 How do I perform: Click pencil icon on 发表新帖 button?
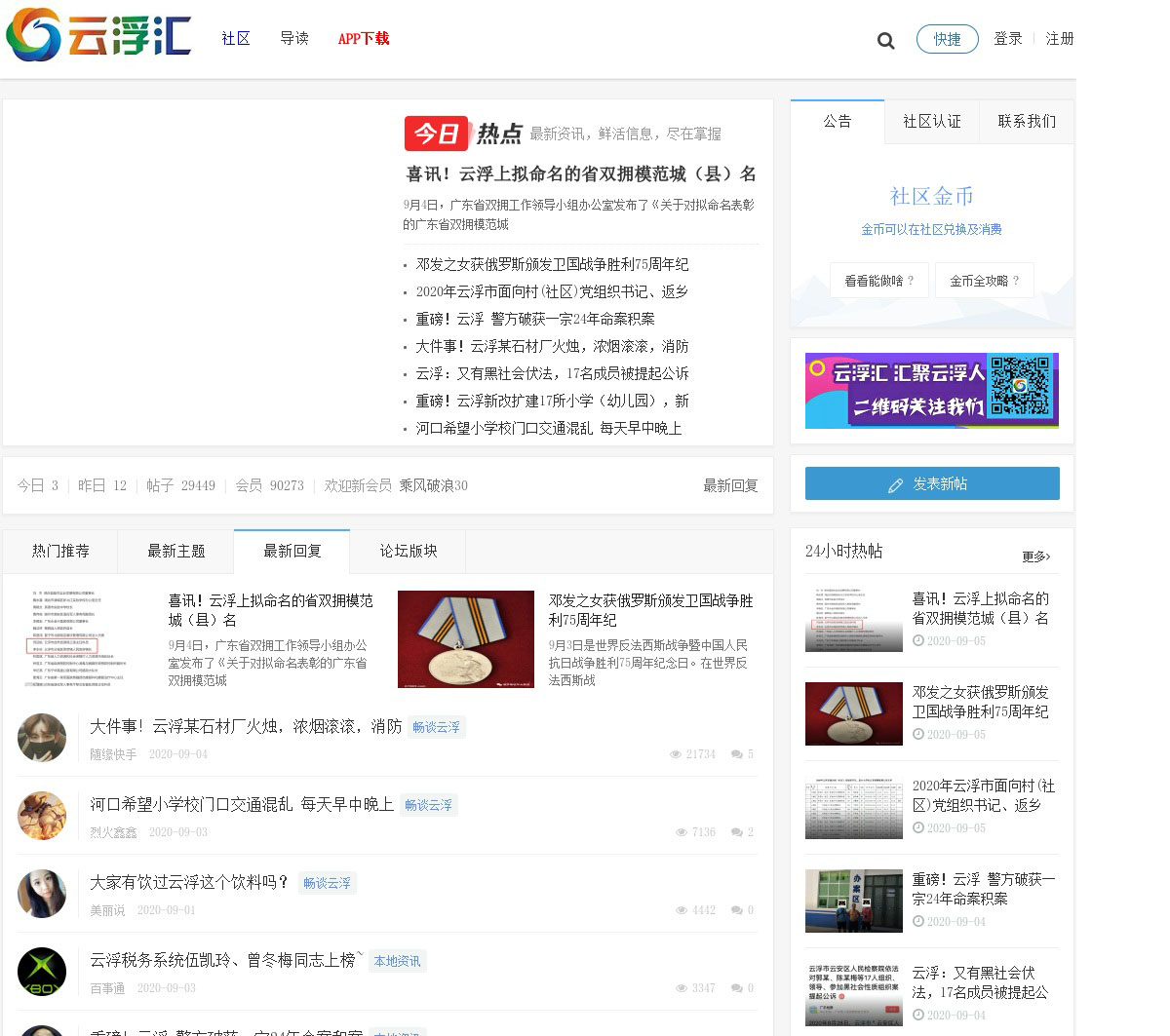pos(895,485)
